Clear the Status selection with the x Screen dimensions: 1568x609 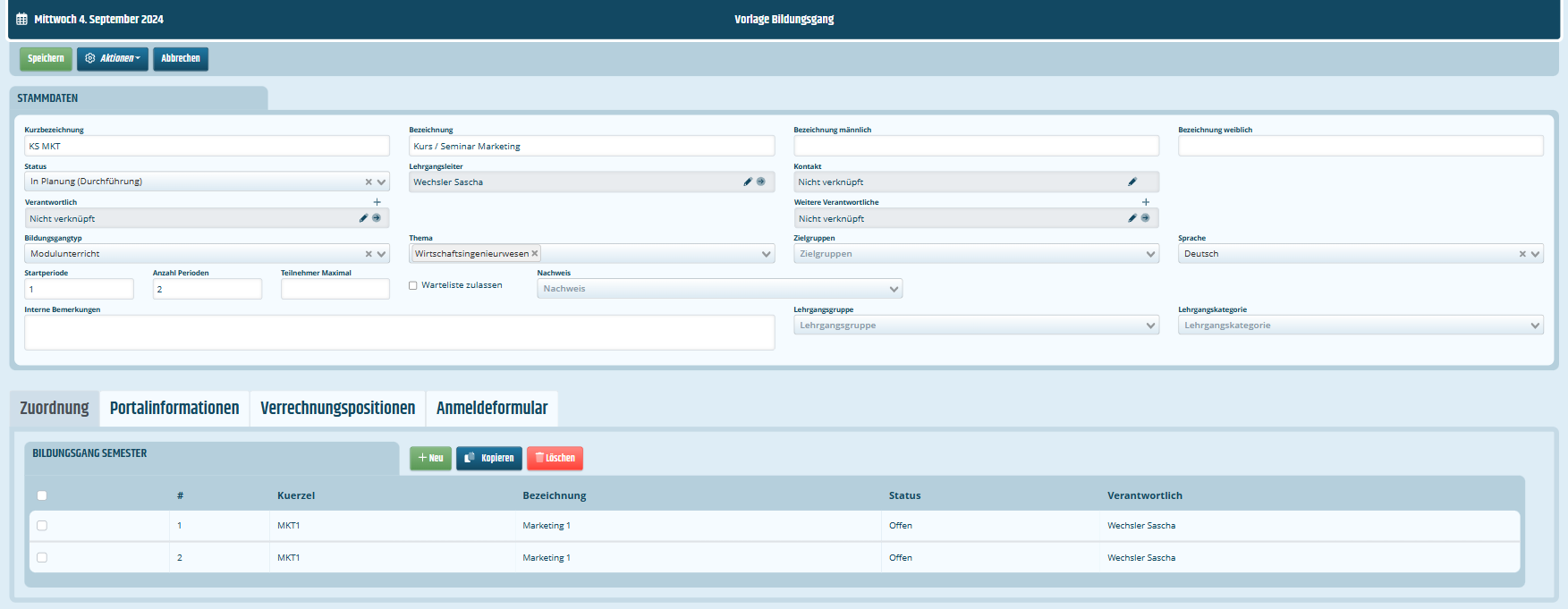369,182
